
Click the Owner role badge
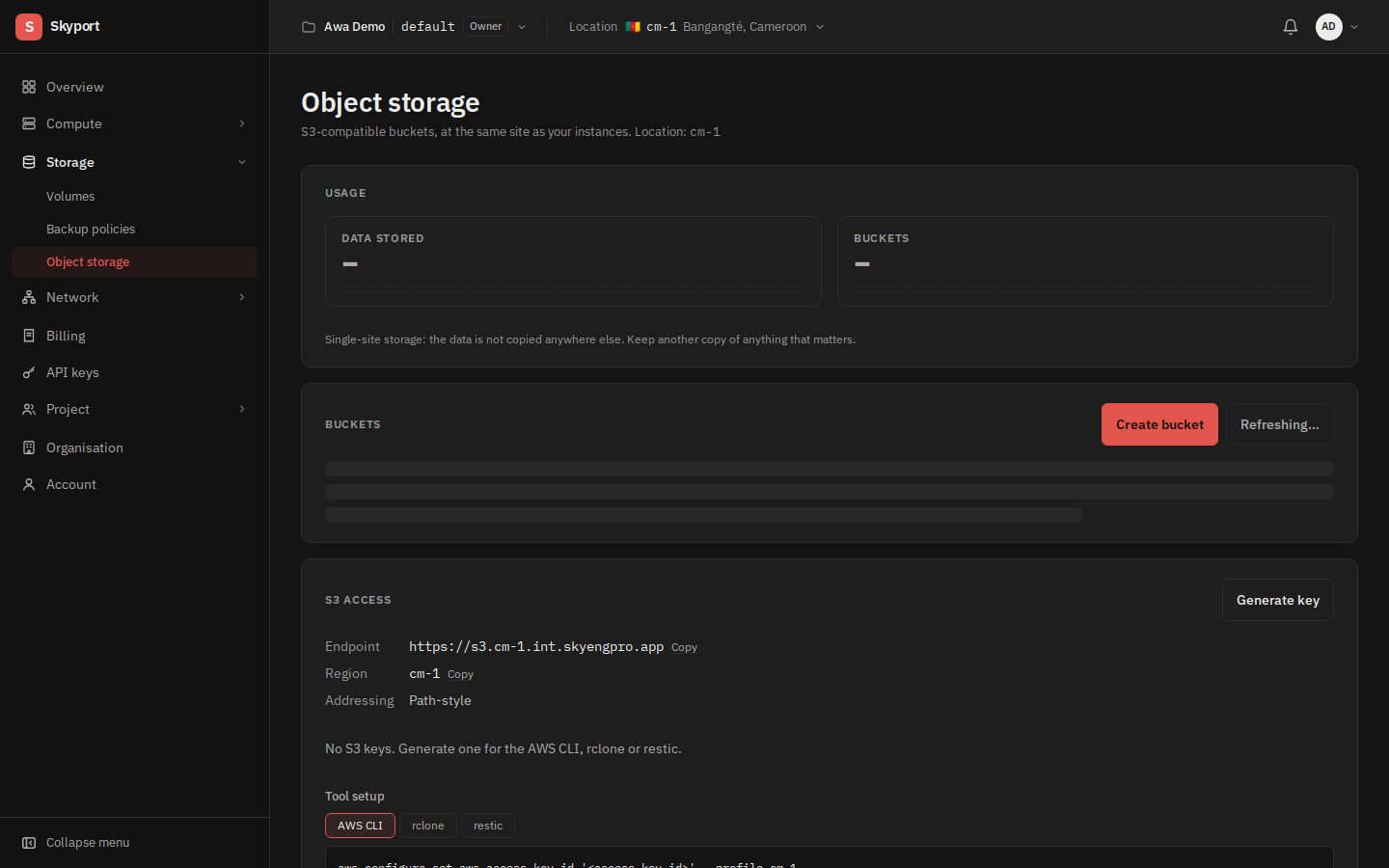pos(486,27)
